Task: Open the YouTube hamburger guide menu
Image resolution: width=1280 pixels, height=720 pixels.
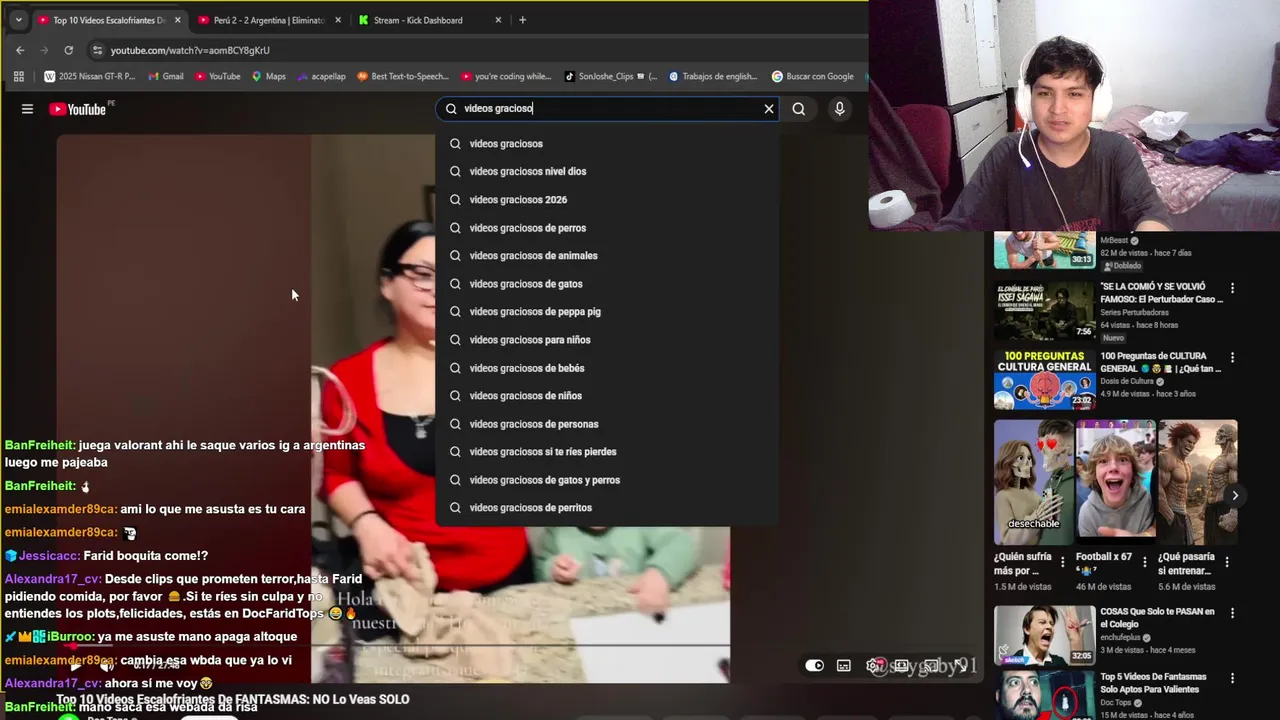Action: [27, 109]
